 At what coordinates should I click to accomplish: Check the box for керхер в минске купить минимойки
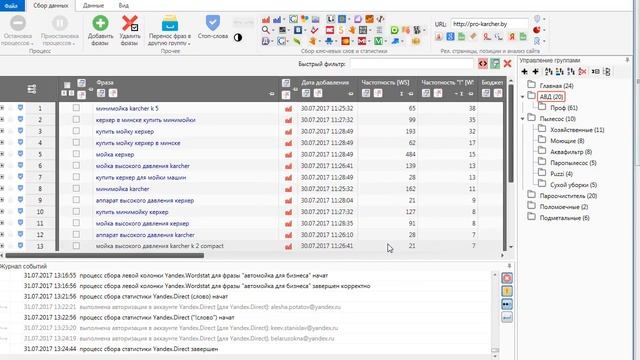tap(76, 120)
